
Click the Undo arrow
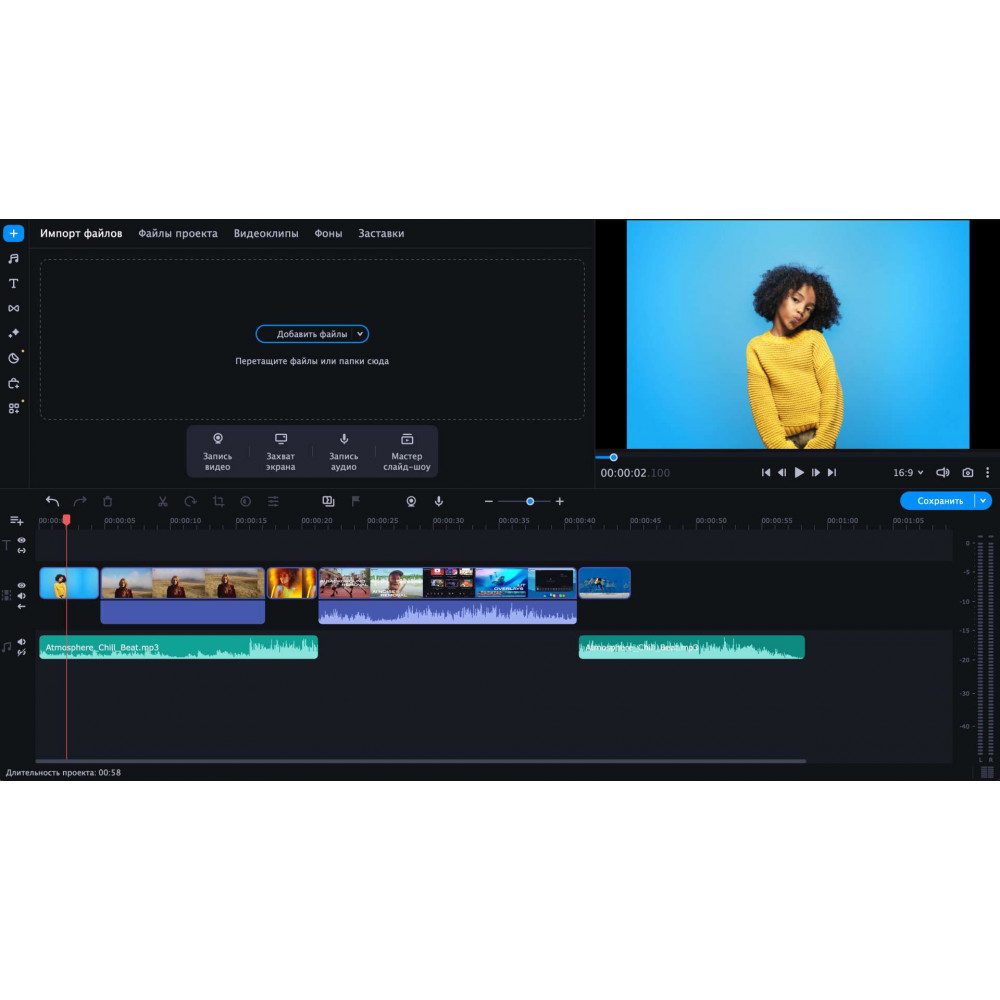coord(52,501)
